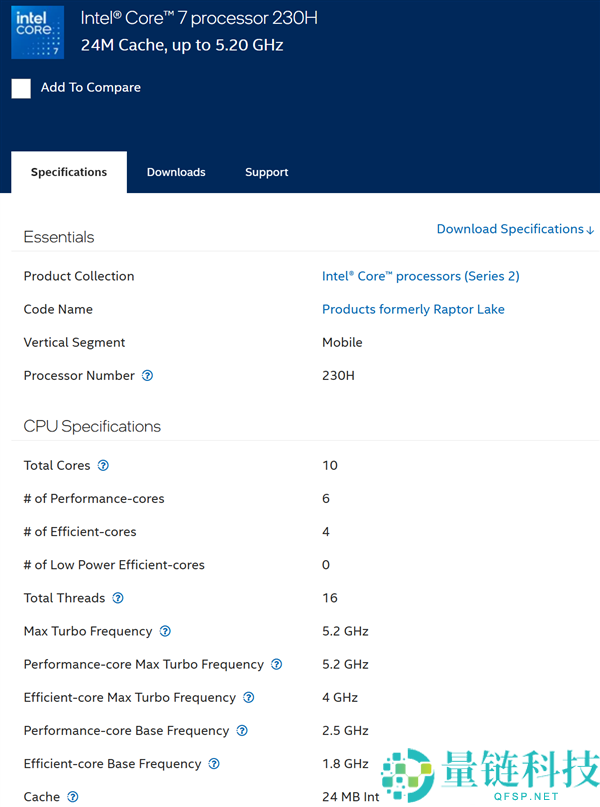Open Intel Core processors (Series 2) link
Viewport: 600px width, 807px height.
tap(420, 276)
